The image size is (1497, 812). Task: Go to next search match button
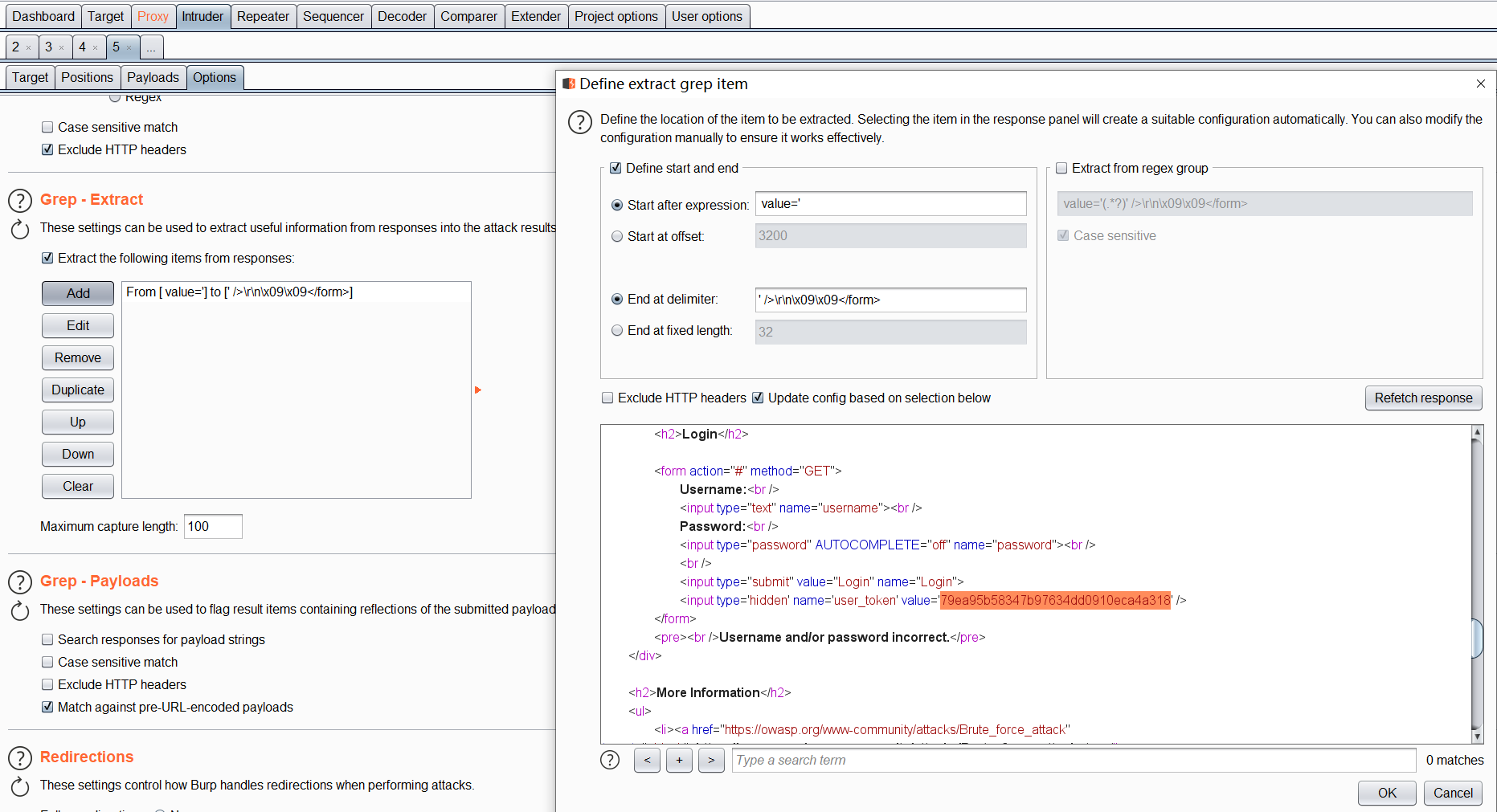(711, 760)
